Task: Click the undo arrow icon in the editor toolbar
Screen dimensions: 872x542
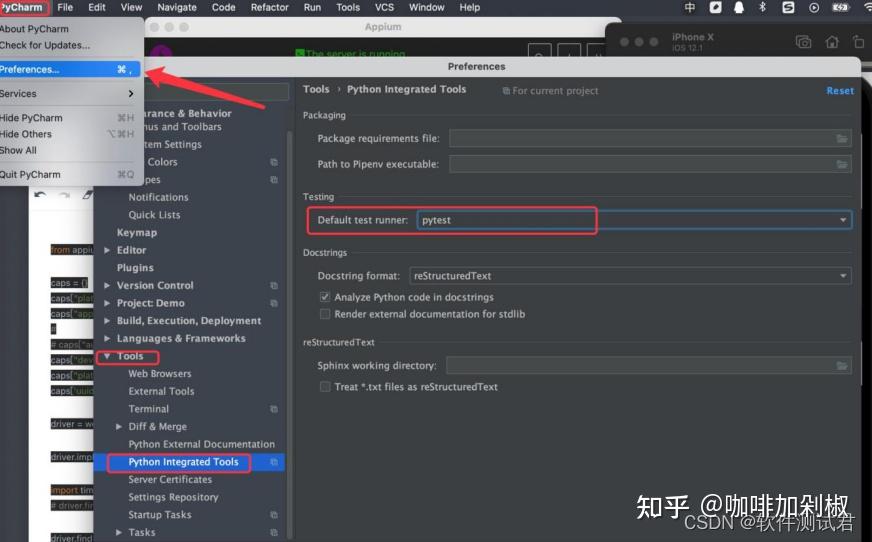Action: click(40, 195)
